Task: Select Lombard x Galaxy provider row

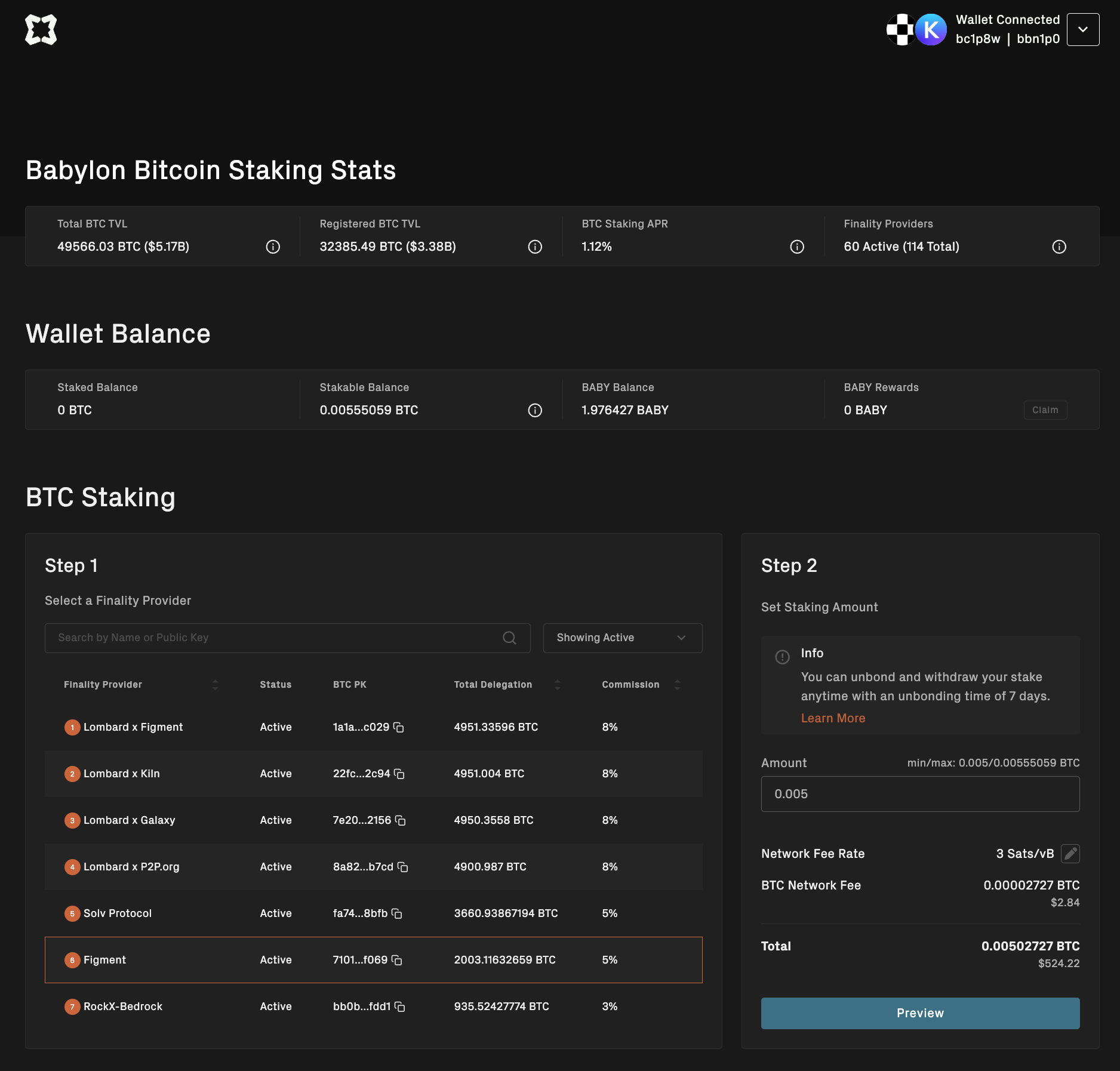Action: click(373, 820)
